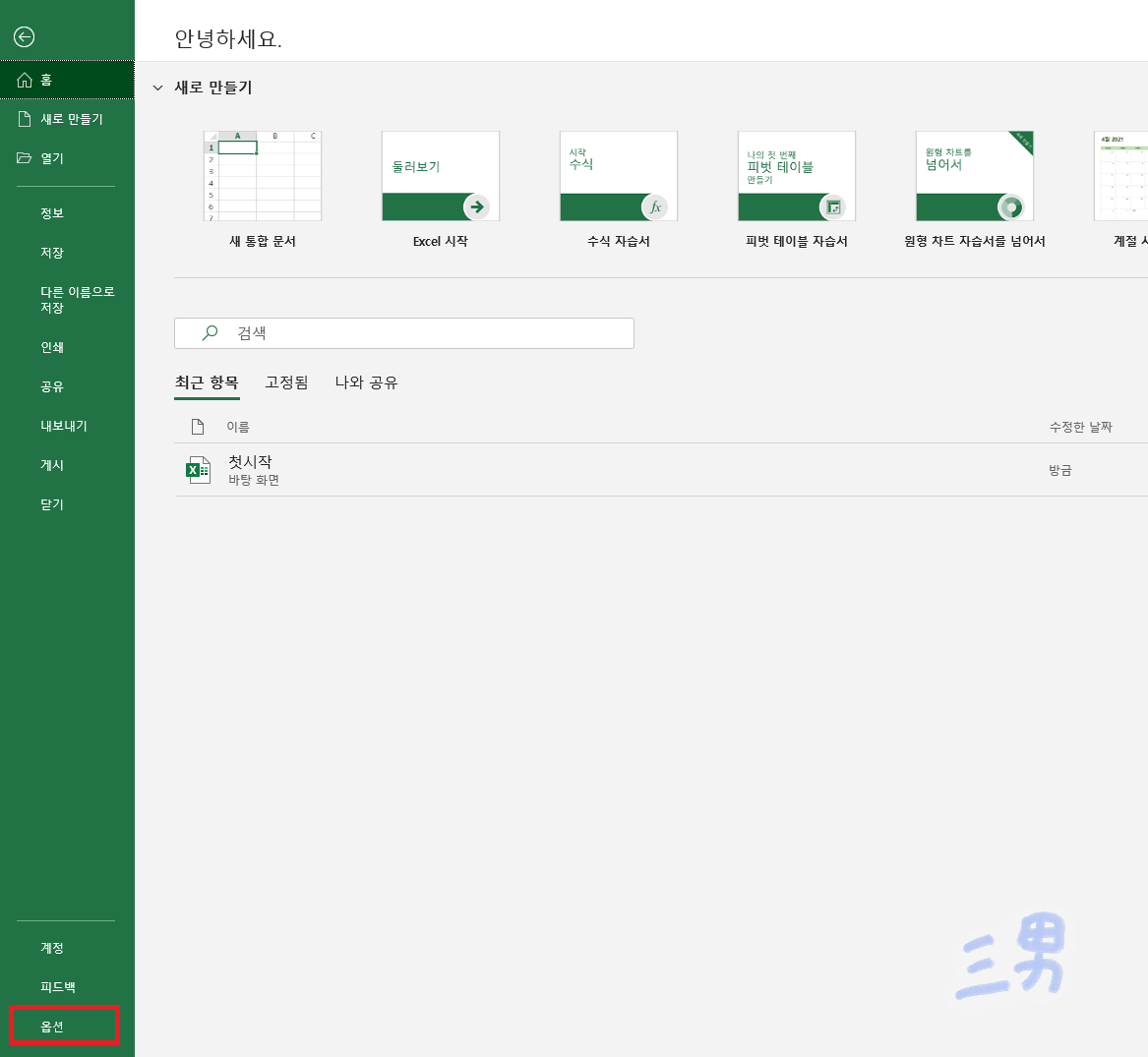Click the Excel workbook icon beside 첫시작

coord(197,469)
